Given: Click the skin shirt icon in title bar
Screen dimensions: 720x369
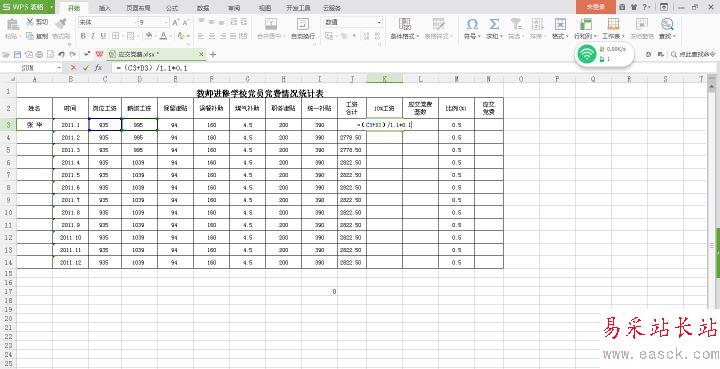Looking at the screenshot, I should (634, 7).
